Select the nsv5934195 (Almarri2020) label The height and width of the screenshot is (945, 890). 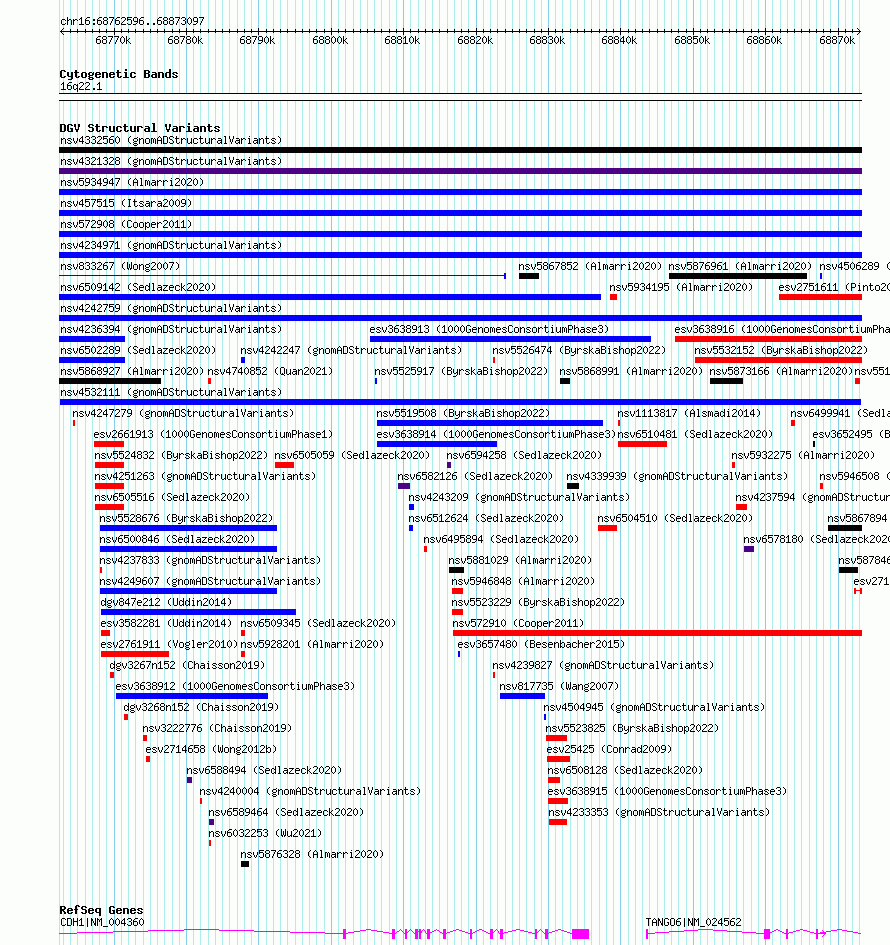click(681, 287)
